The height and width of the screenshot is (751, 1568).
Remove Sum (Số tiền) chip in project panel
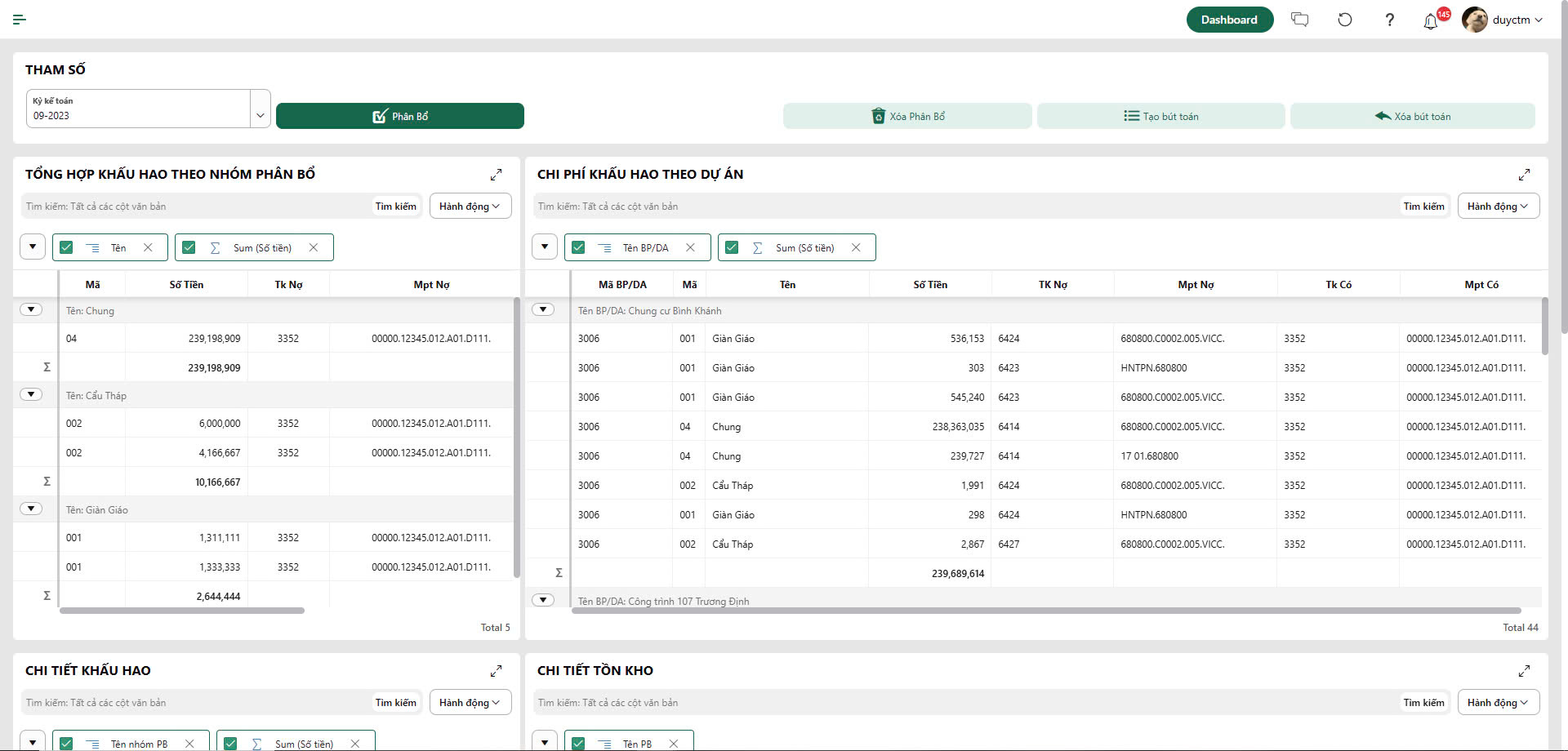[x=856, y=247]
